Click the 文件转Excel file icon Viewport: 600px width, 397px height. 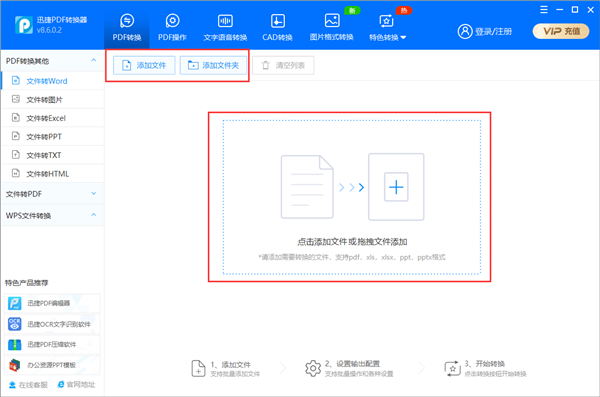[x=16, y=118]
